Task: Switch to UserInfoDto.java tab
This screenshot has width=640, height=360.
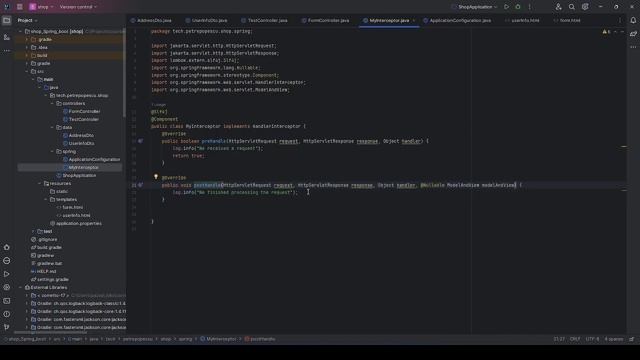Action: click(207, 20)
